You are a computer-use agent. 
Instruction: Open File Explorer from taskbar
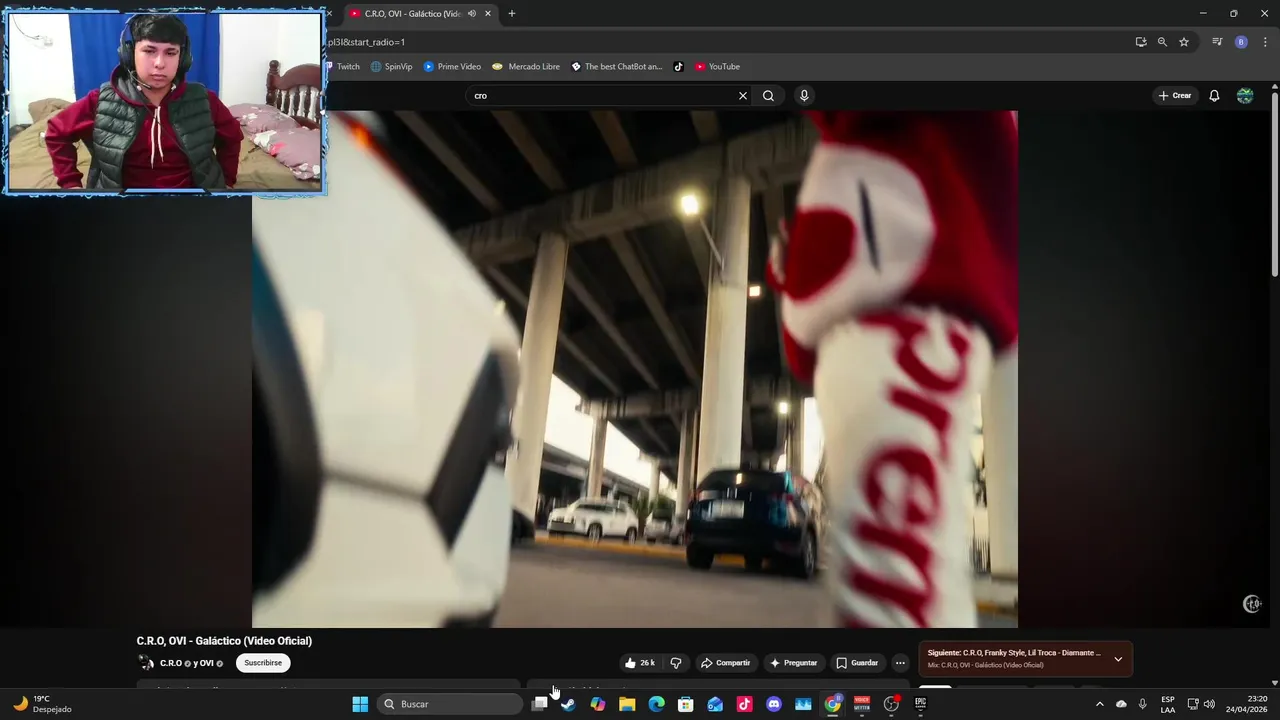coord(627,704)
